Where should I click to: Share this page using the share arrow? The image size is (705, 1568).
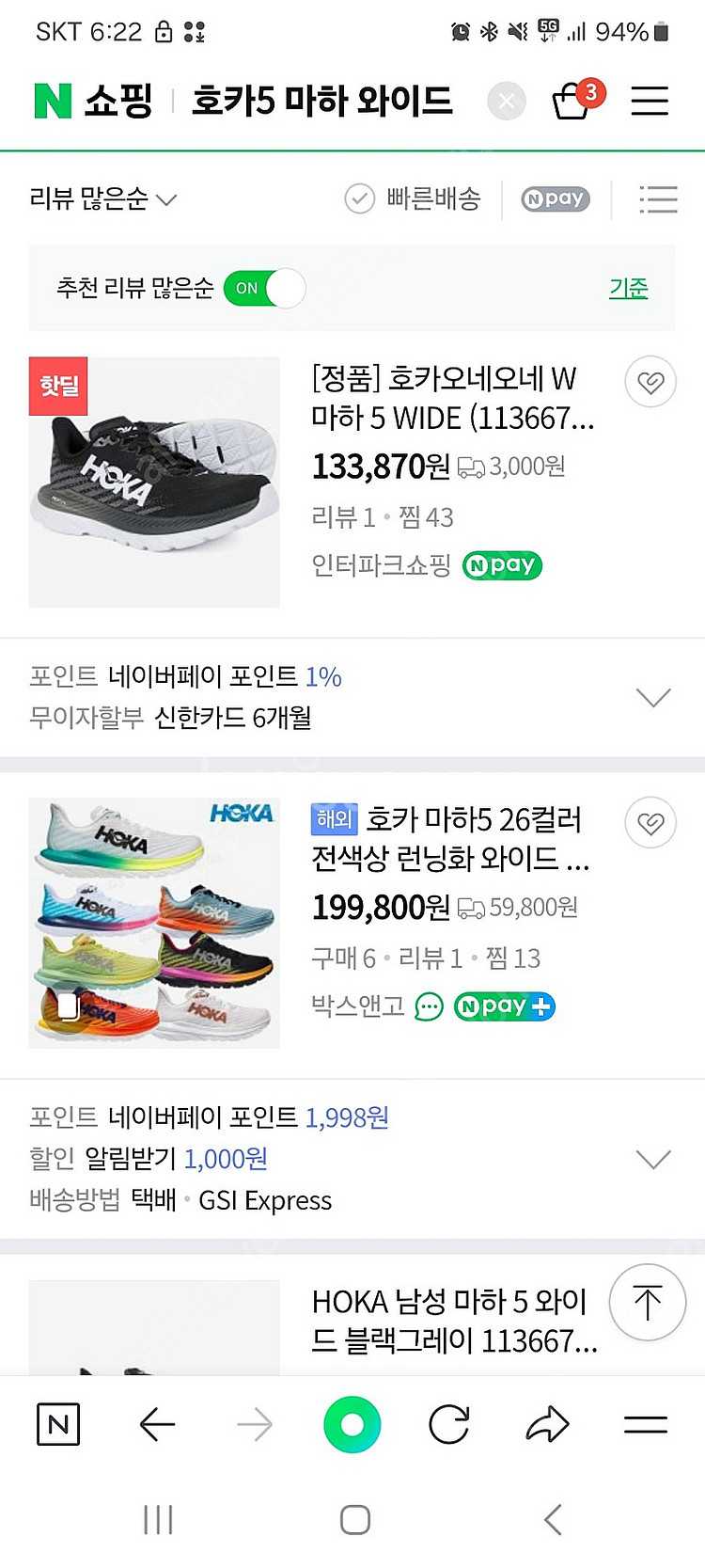[547, 1425]
